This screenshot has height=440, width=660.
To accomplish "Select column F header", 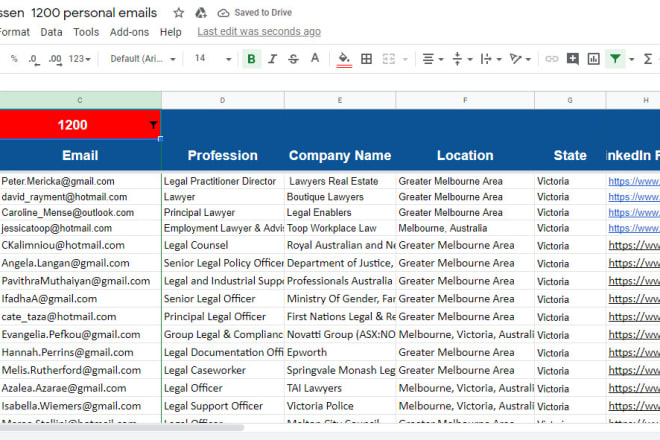I will click(465, 100).
